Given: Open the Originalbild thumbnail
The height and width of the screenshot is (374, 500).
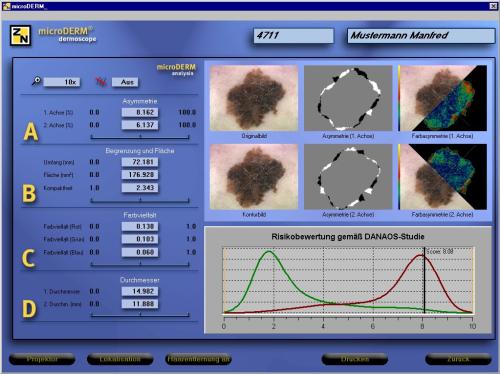Looking at the screenshot, I should pos(254,98).
